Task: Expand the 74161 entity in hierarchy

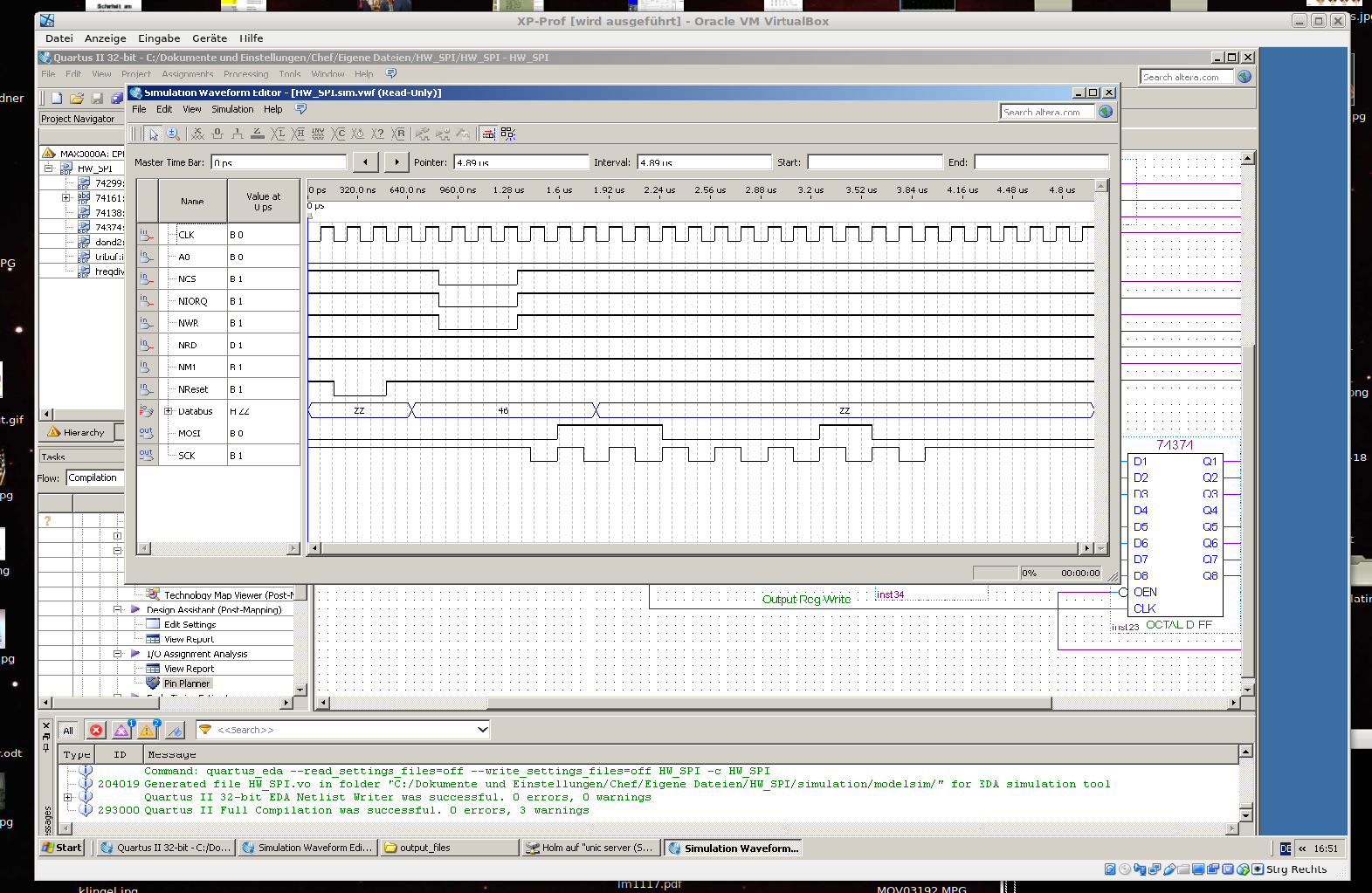Action: click(65, 198)
